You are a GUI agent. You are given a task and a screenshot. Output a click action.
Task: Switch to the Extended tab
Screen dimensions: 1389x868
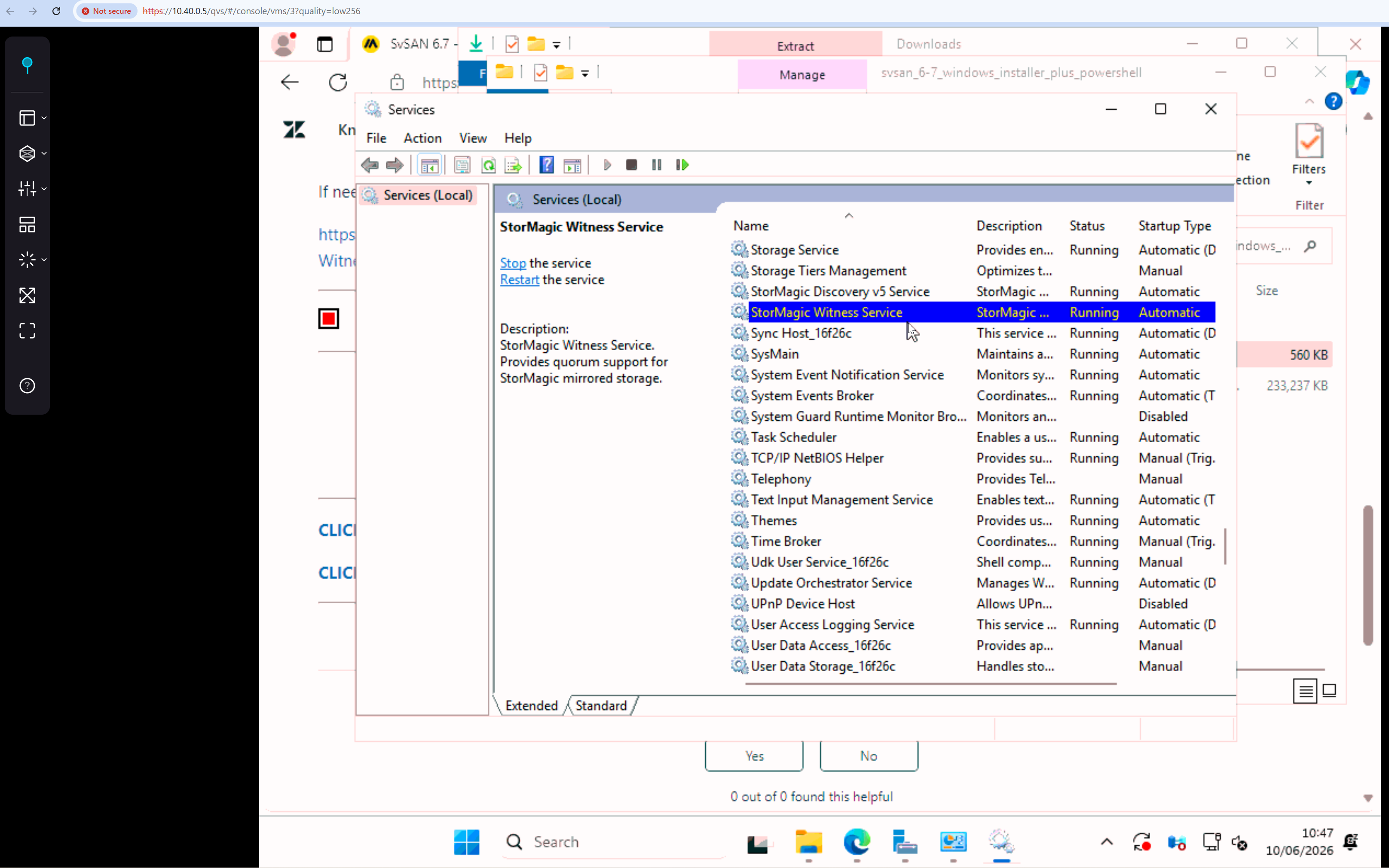pyautogui.click(x=532, y=706)
